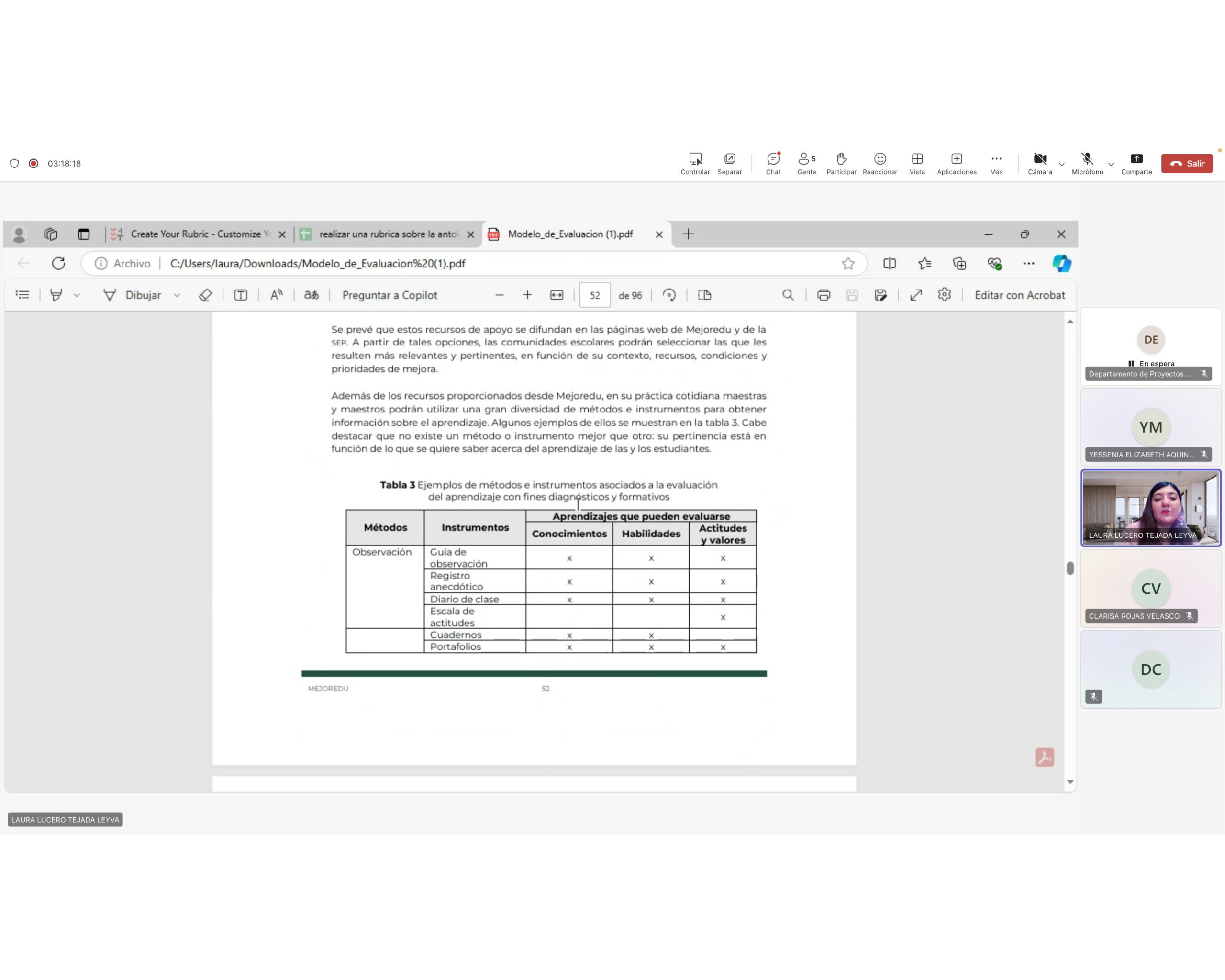This screenshot has width=1225, height=980.
Task: Expand the highlight color dropdown
Action: pos(77,295)
